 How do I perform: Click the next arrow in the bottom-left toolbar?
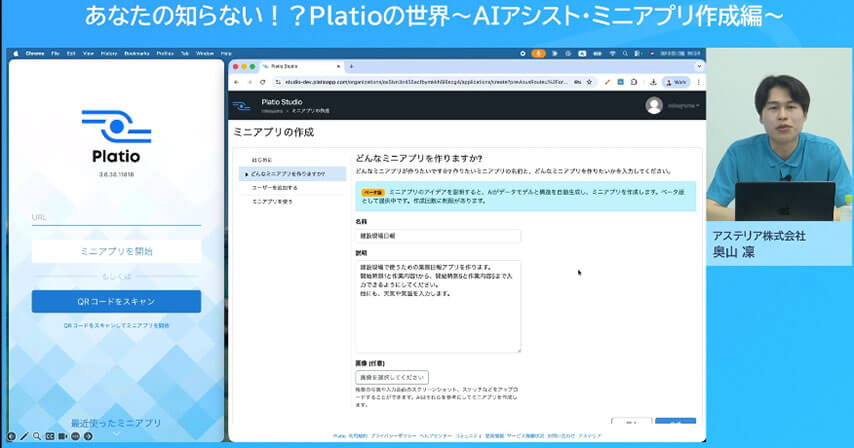[x=88, y=436]
